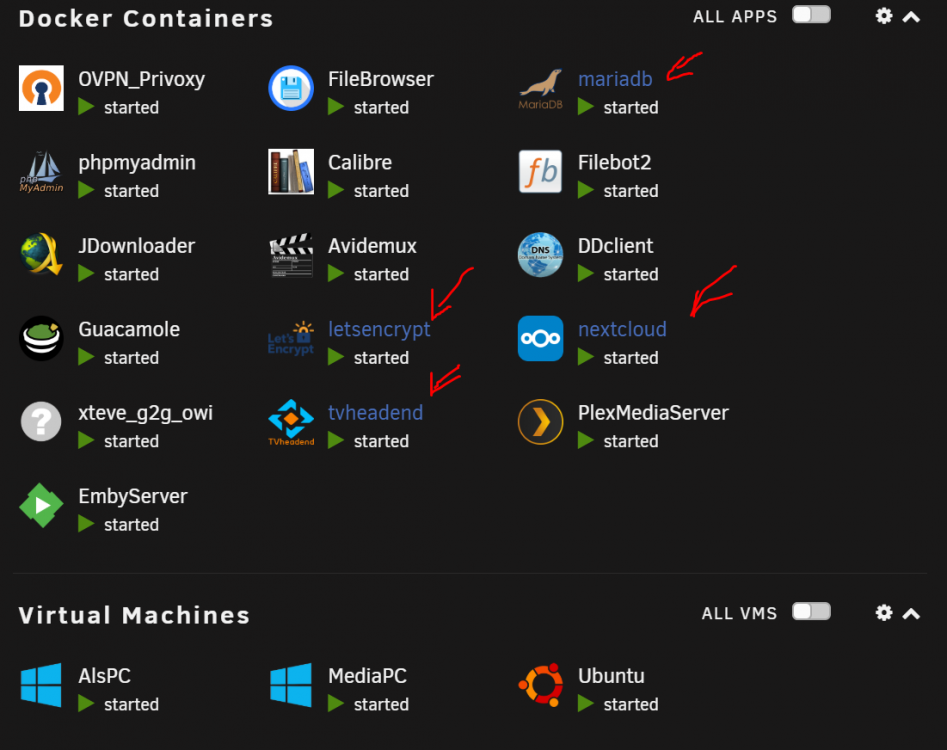Click the Calibre books icon
947x750 pixels.
tap(291, 171)
